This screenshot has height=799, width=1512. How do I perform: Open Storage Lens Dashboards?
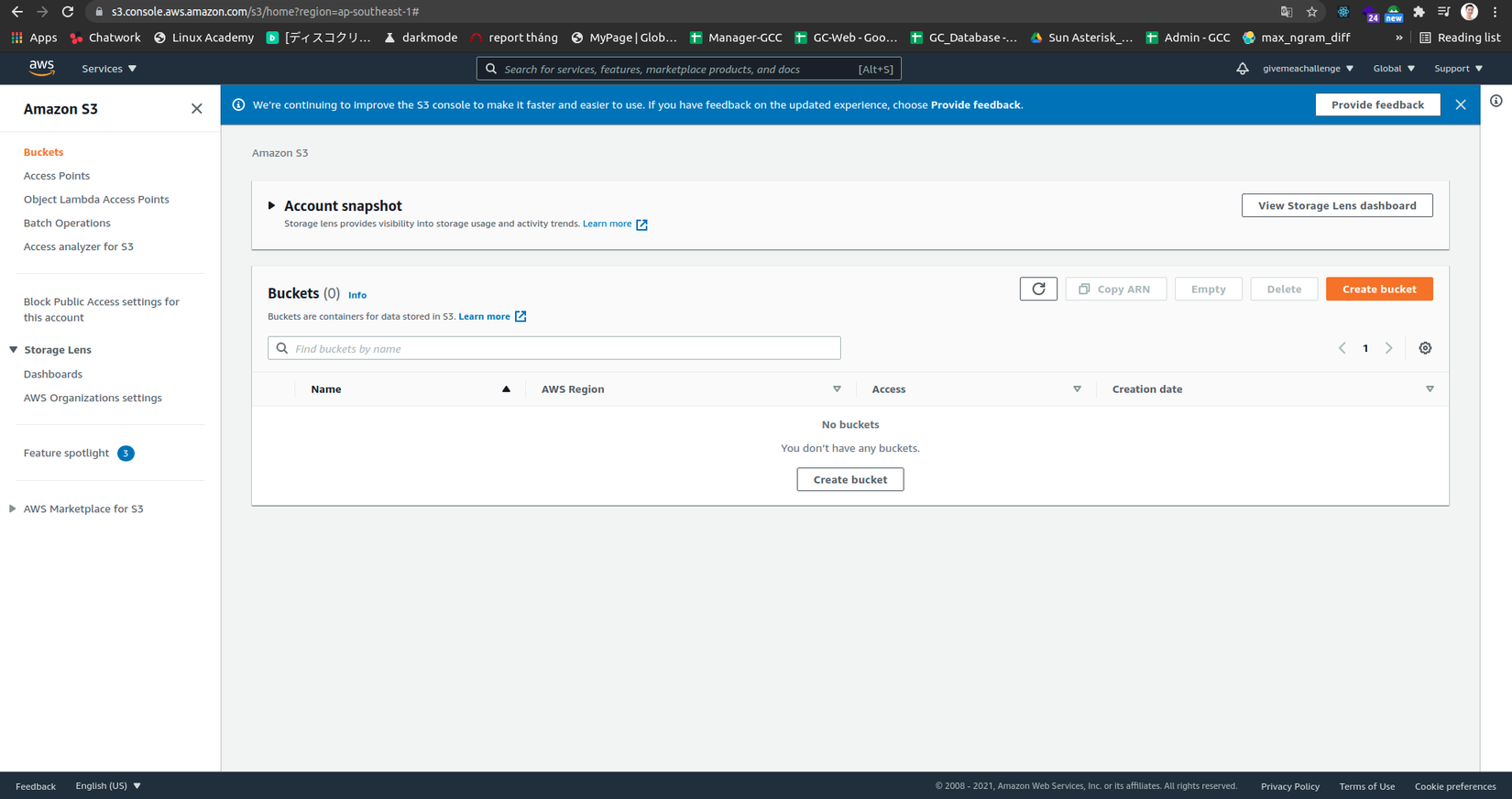click(x=53, y=375)
